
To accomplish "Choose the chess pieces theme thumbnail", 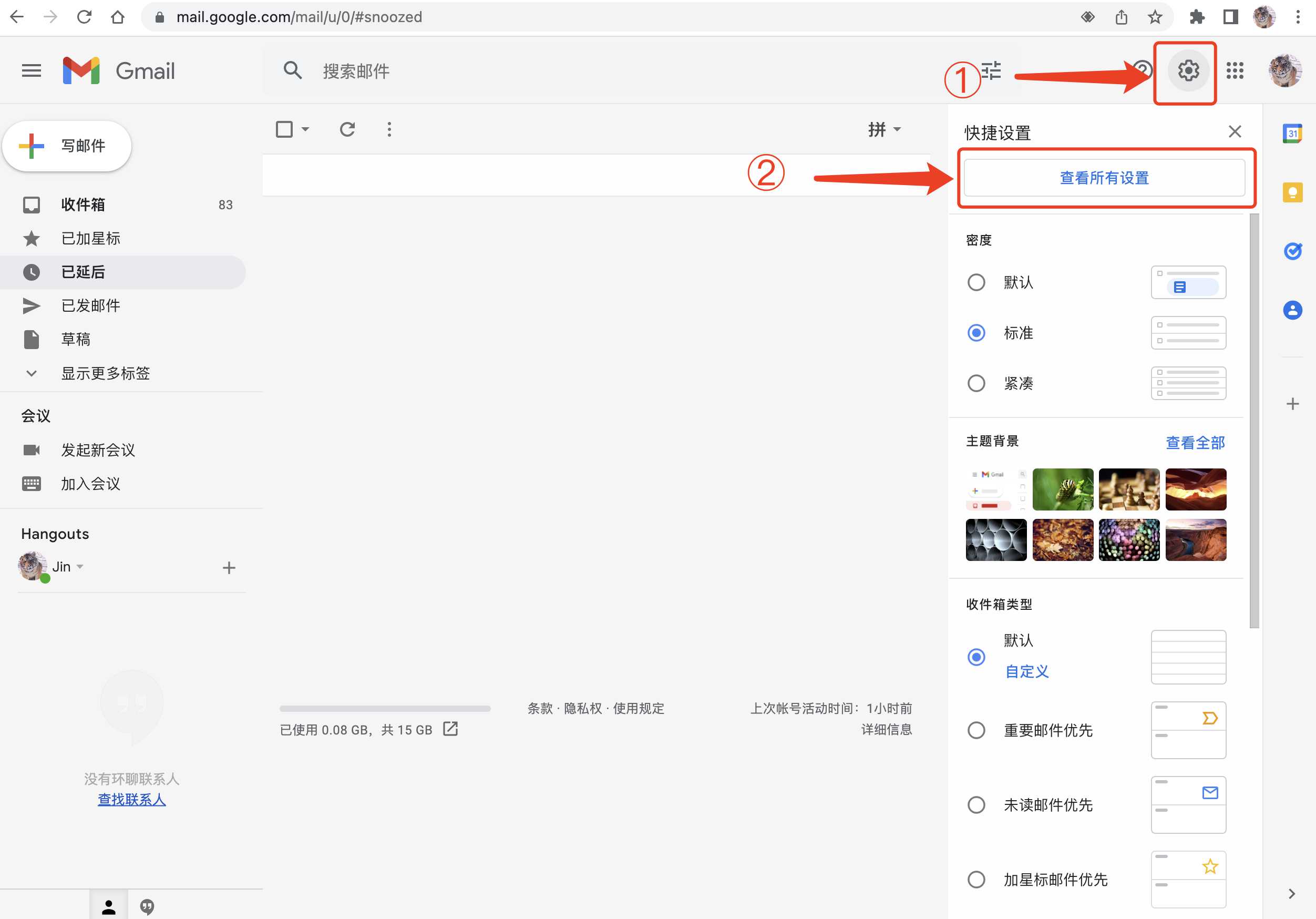I will [1129, 489].
